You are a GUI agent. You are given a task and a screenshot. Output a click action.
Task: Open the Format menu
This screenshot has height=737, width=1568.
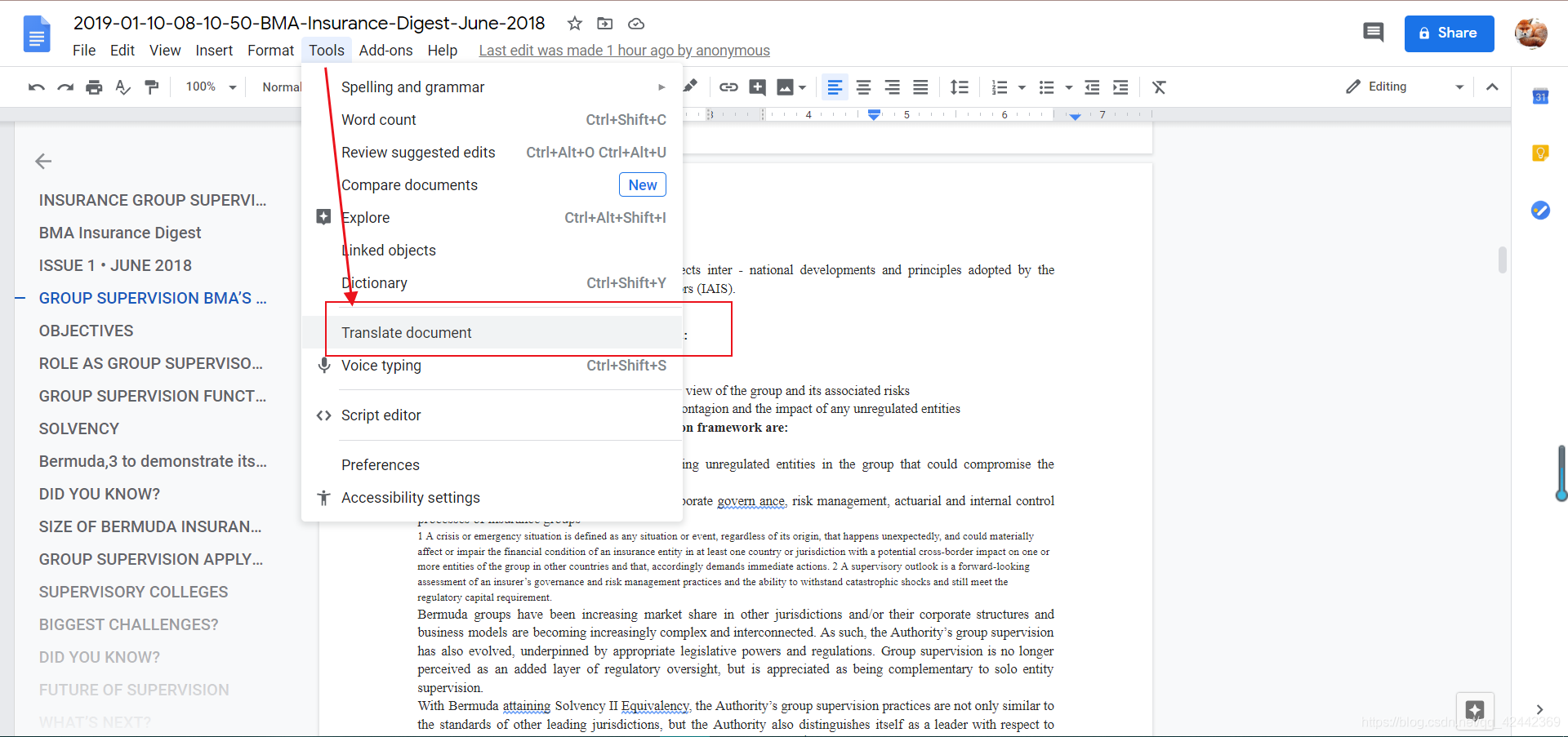270,51
